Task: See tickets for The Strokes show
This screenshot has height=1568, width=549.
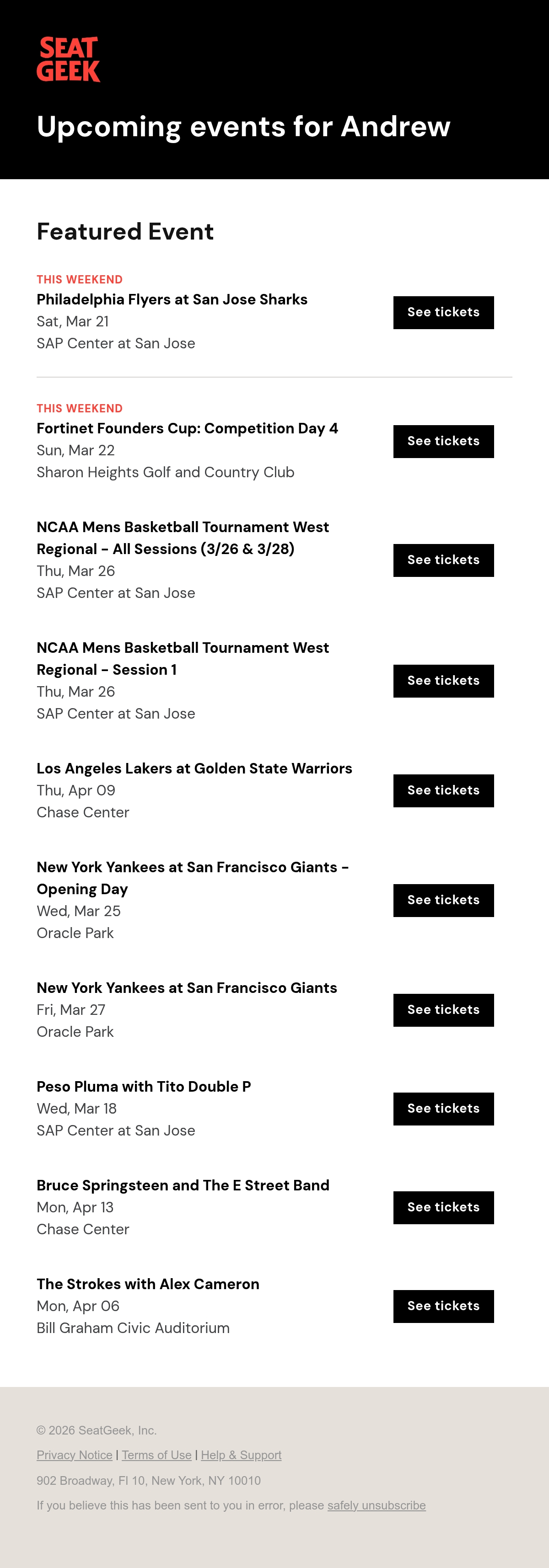Action: click(444, 1306)
